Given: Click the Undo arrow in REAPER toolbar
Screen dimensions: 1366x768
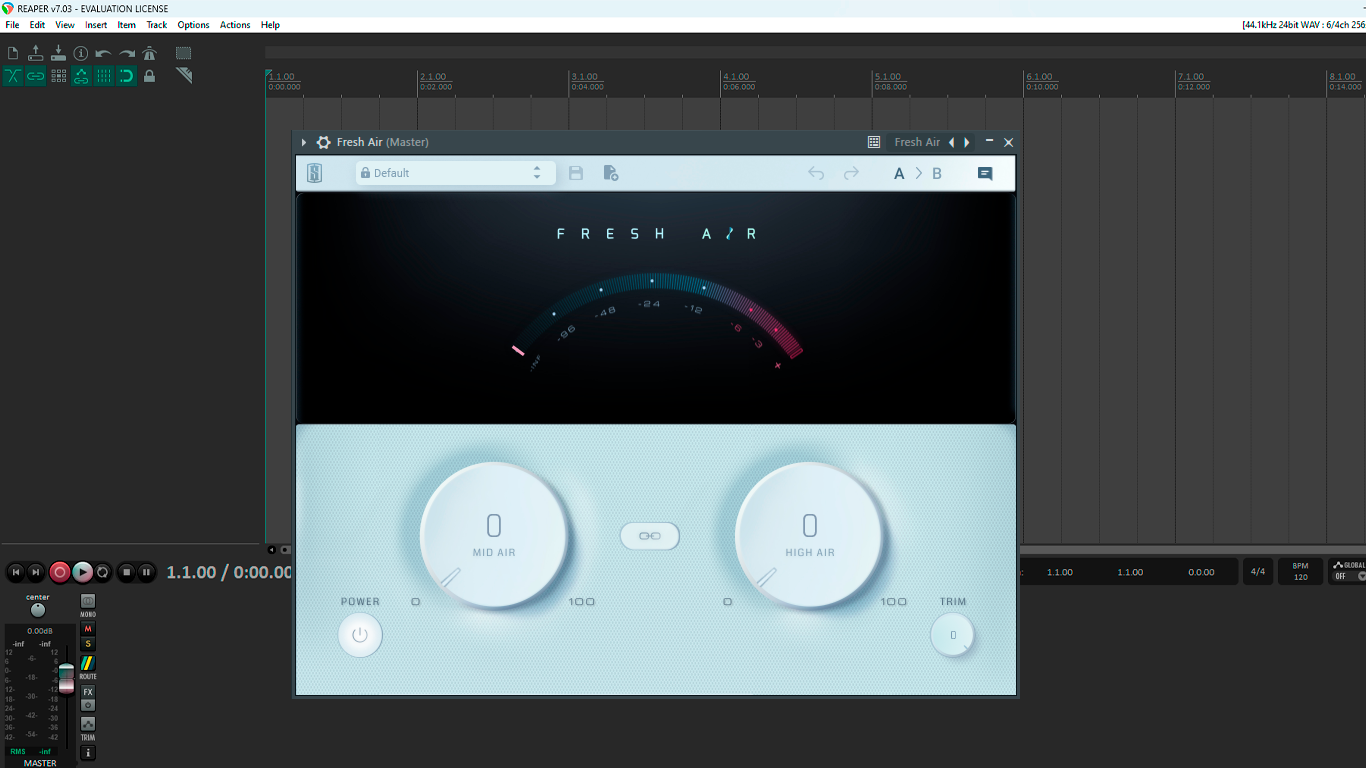Looking at the screenshot, I should tap(104, 53).
